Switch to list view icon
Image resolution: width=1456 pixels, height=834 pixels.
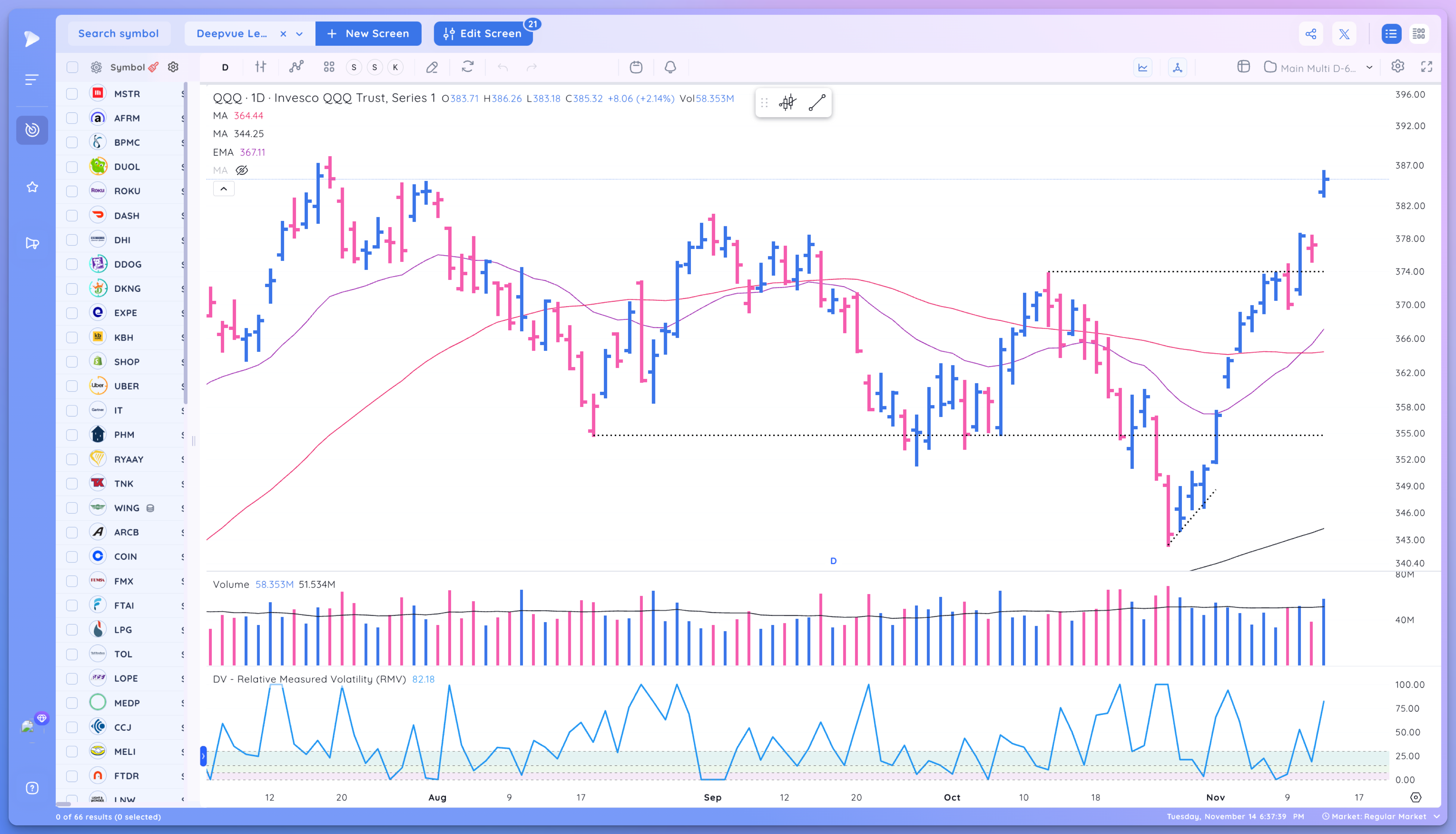1391,34
